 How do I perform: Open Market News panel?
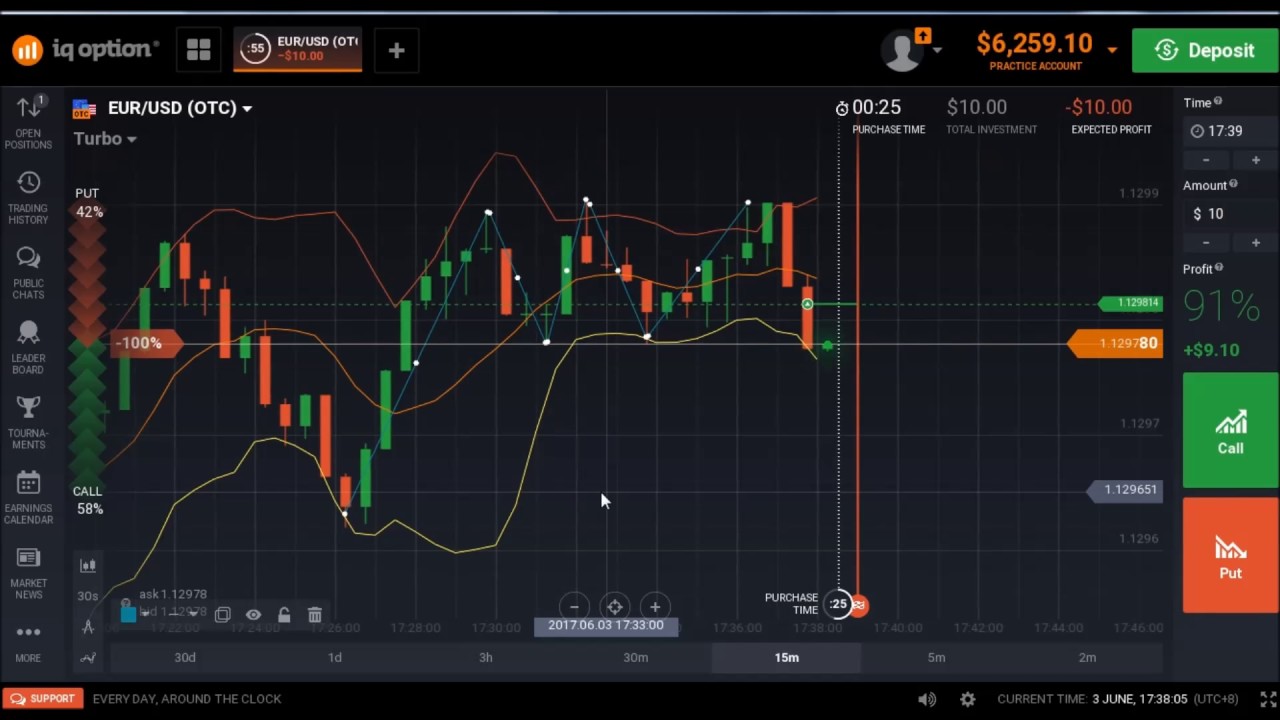[28, 572]
